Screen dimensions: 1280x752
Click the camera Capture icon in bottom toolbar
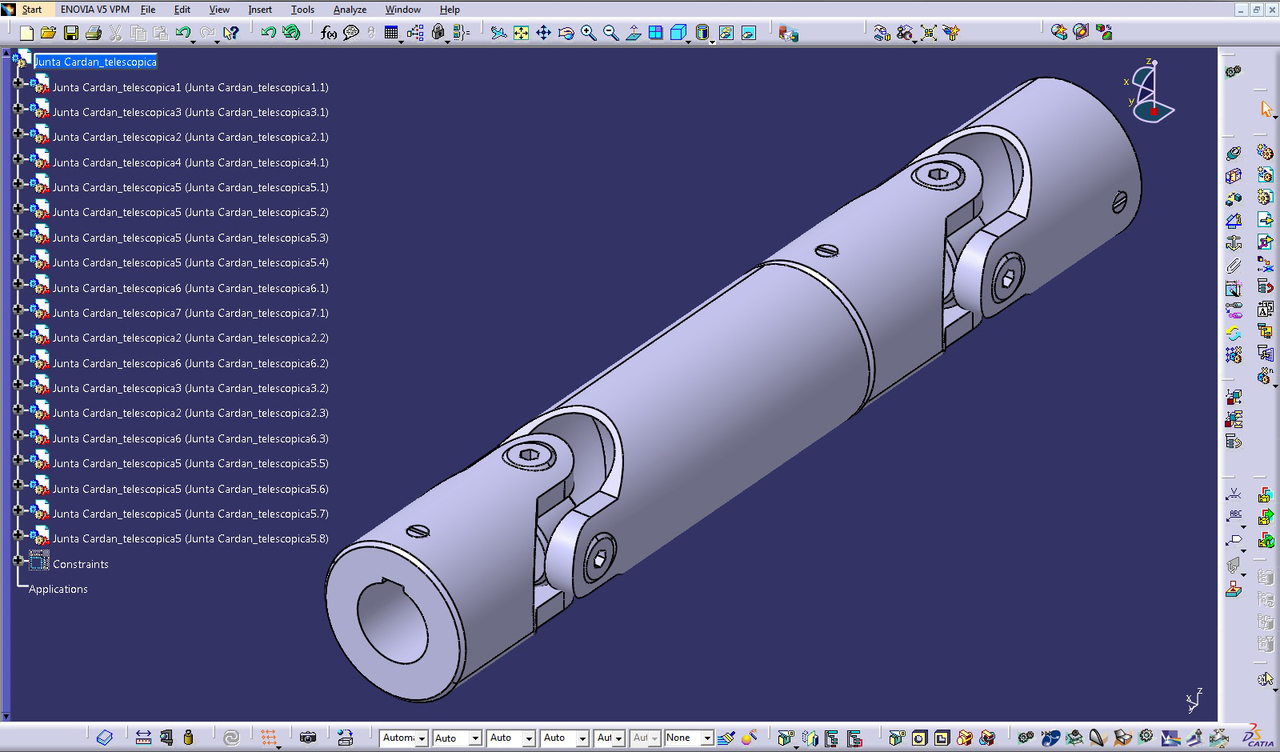(x=308, y=738)
